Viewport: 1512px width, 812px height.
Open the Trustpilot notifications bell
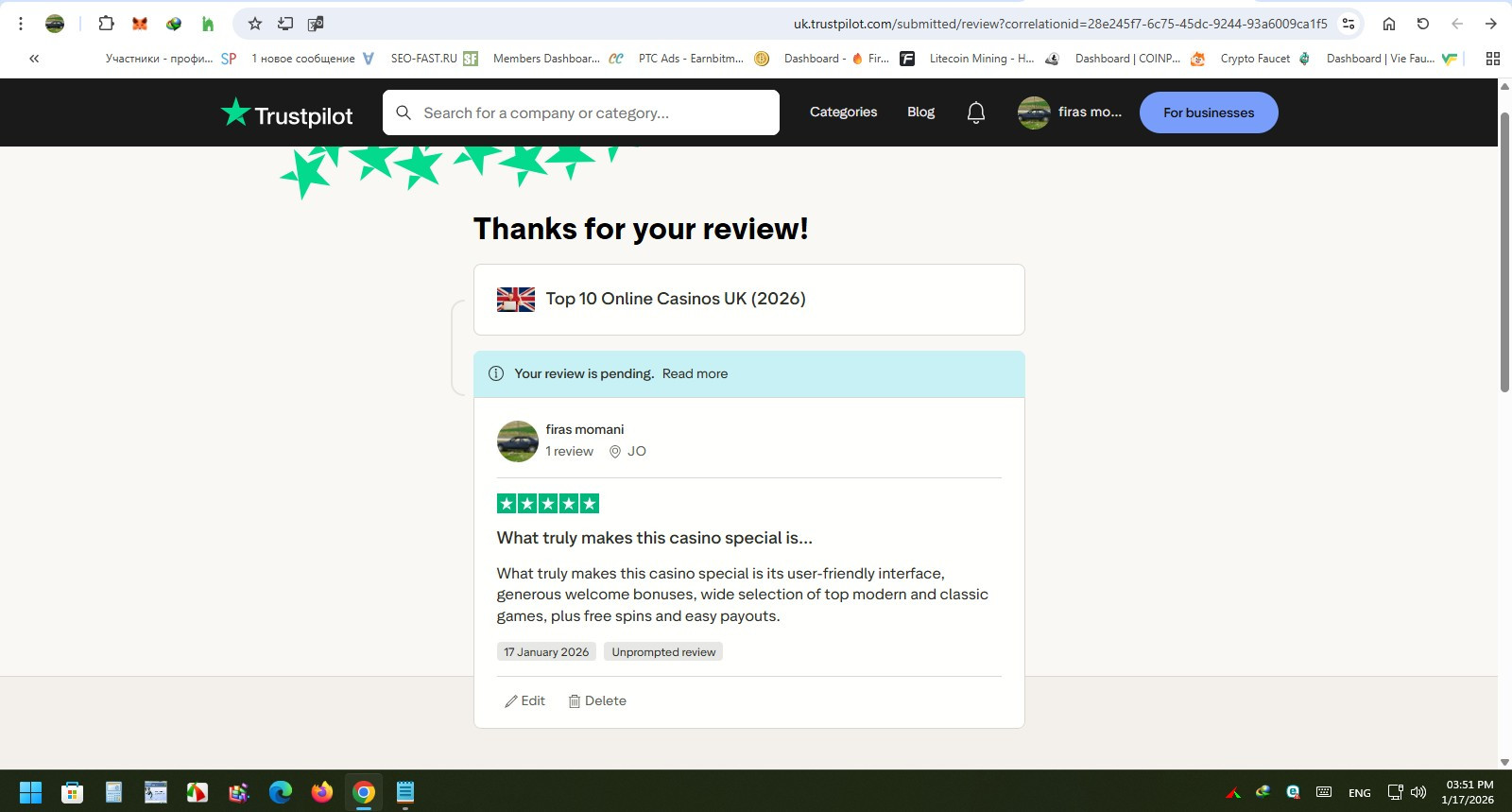tap(976, 112)
